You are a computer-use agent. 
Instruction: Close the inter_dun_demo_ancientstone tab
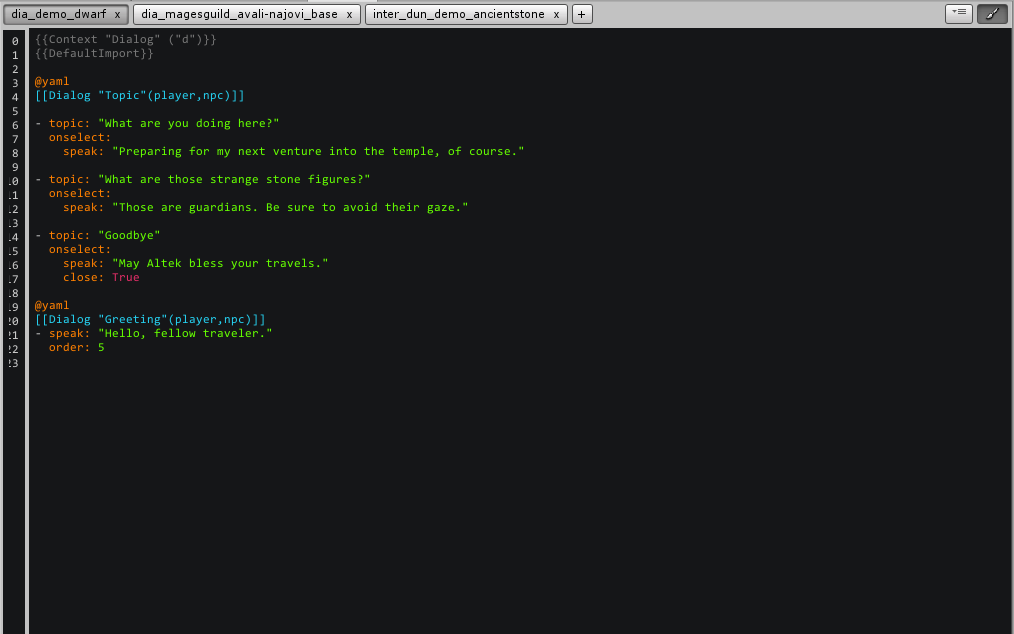[x=556, y=14]
